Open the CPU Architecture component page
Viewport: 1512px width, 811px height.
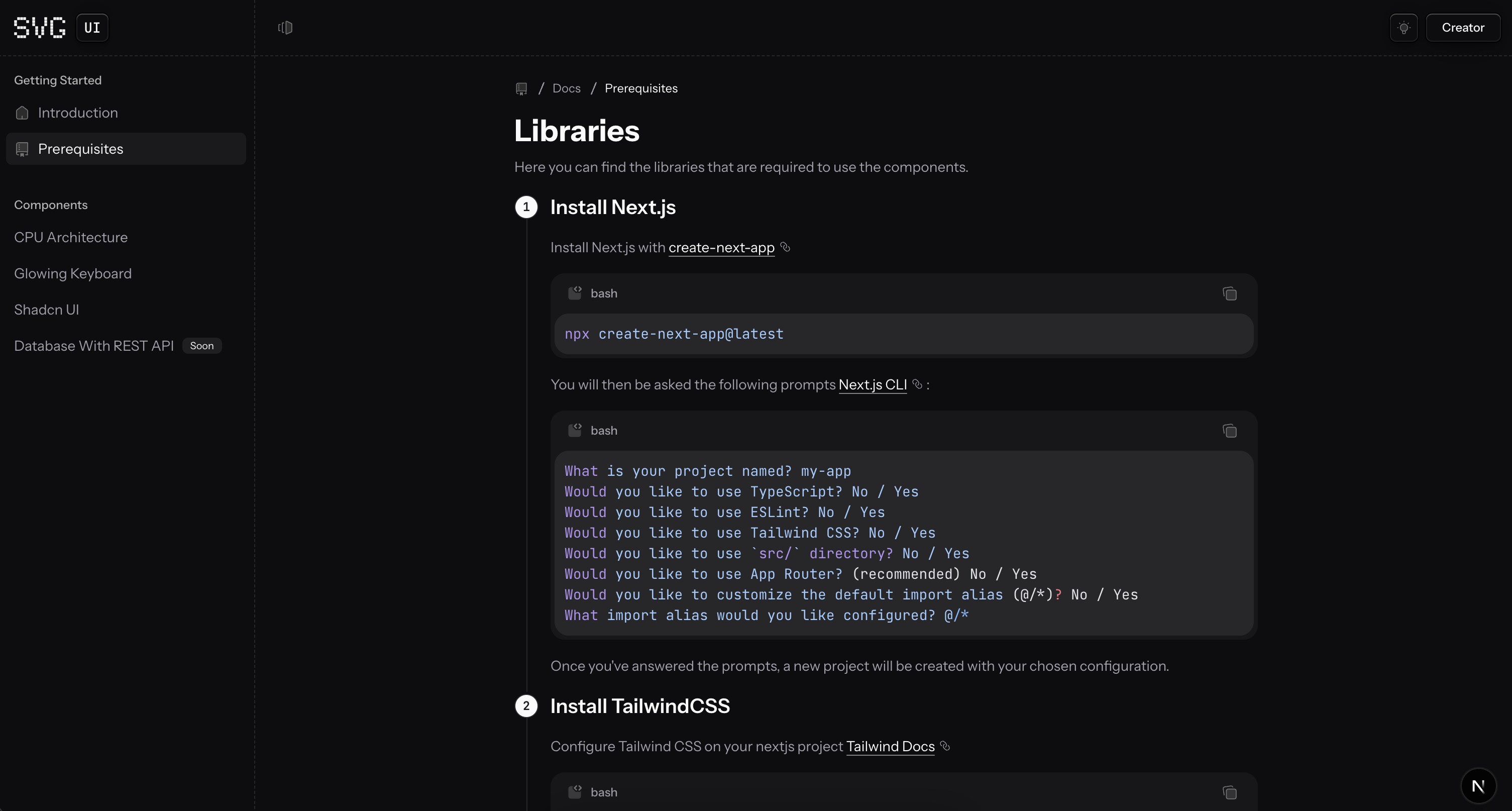[70, 237]
